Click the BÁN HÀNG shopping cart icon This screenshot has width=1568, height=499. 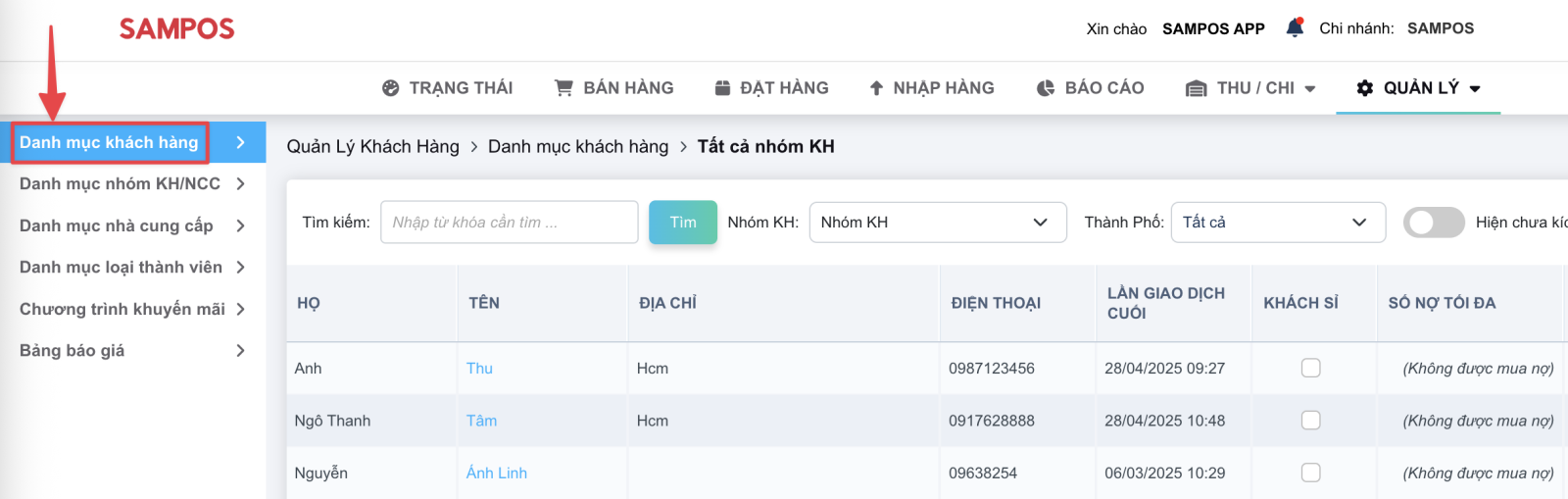(x=563, y=88)
